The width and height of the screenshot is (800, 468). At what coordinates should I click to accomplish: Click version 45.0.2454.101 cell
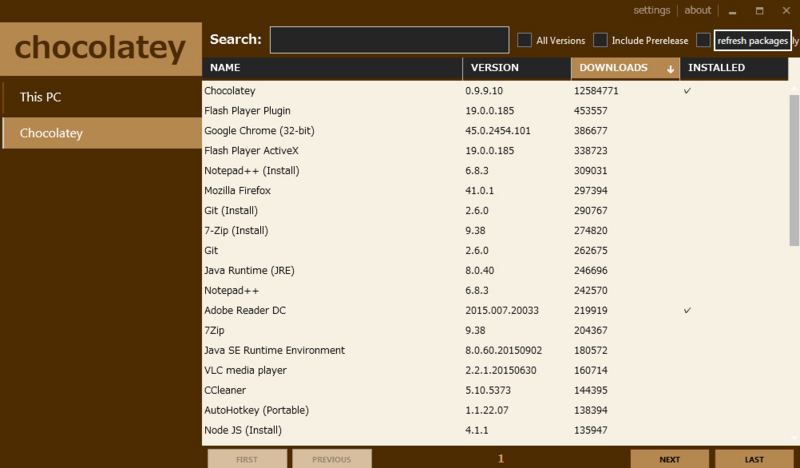pos(497,131)
